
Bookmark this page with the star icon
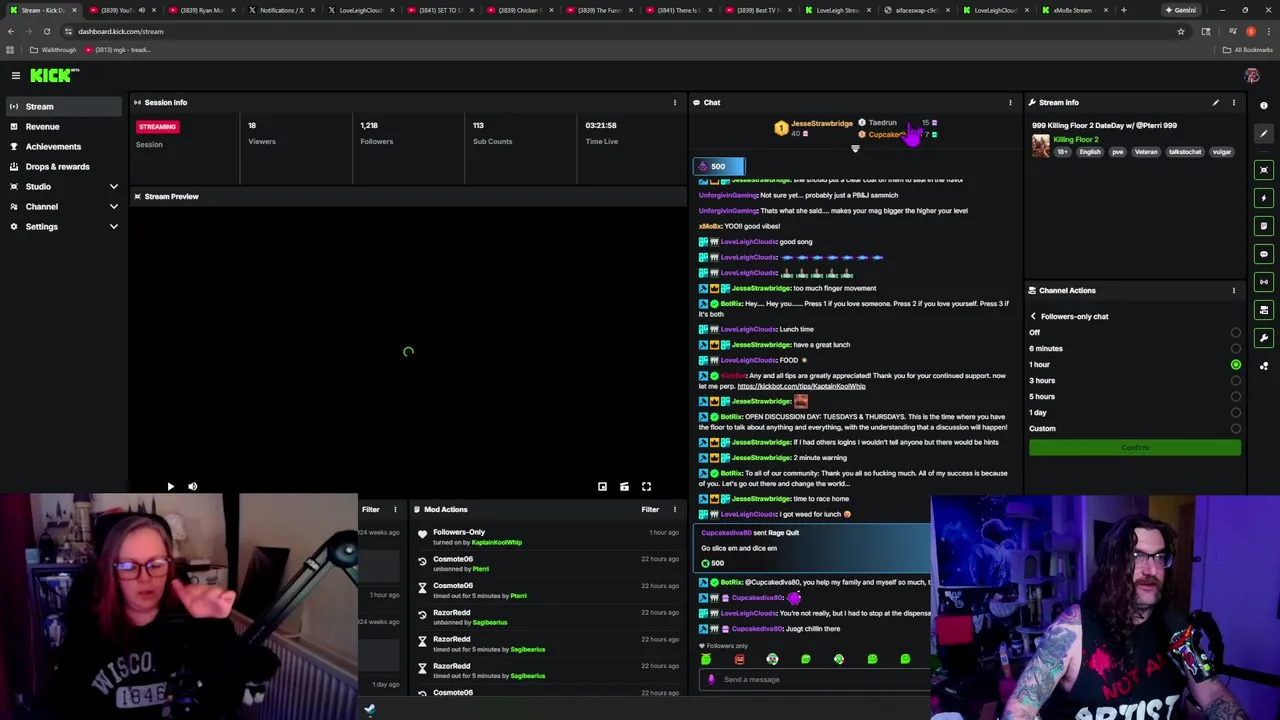(1181, 31)
